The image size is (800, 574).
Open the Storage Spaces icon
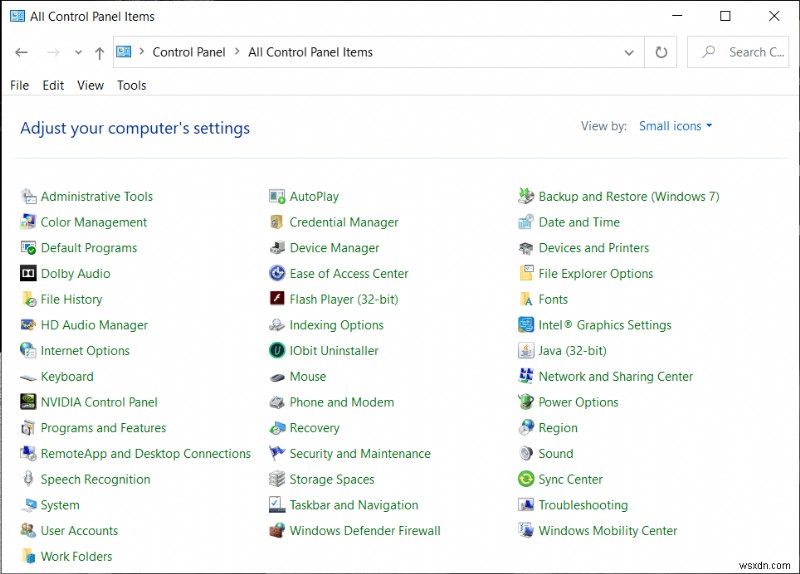point(277,479)
